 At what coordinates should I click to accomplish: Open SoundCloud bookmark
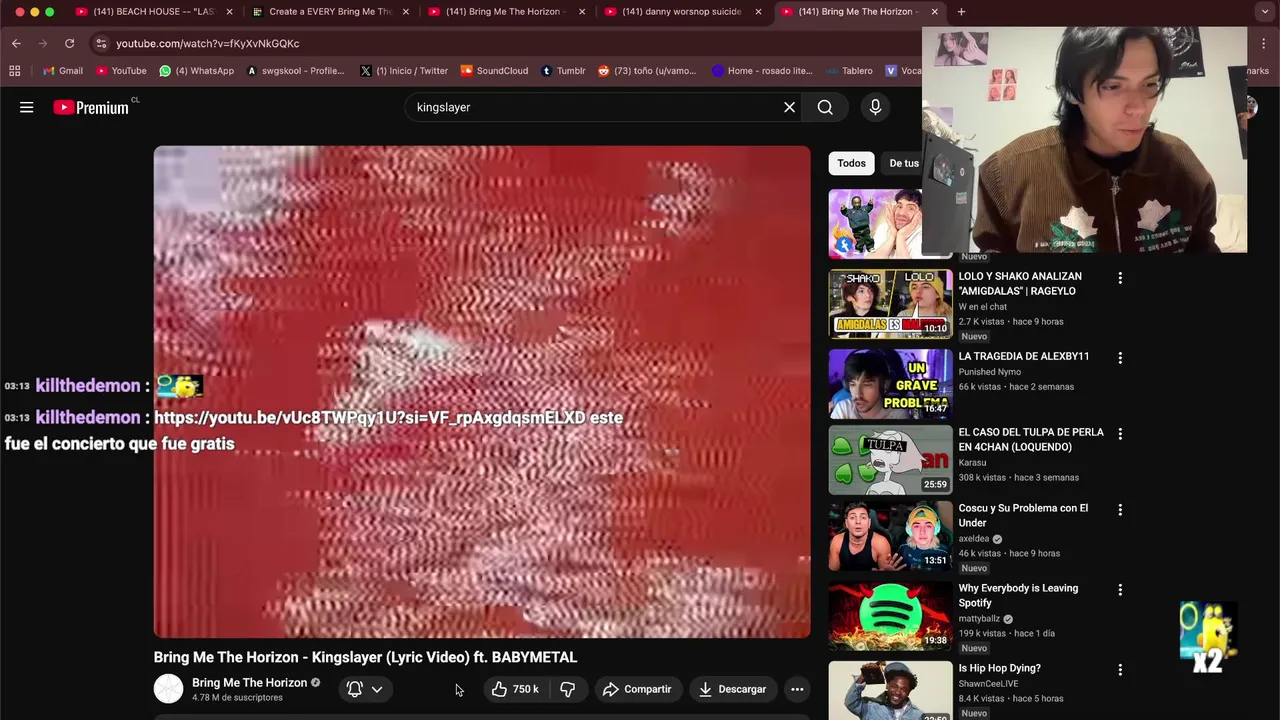point(494,71)
